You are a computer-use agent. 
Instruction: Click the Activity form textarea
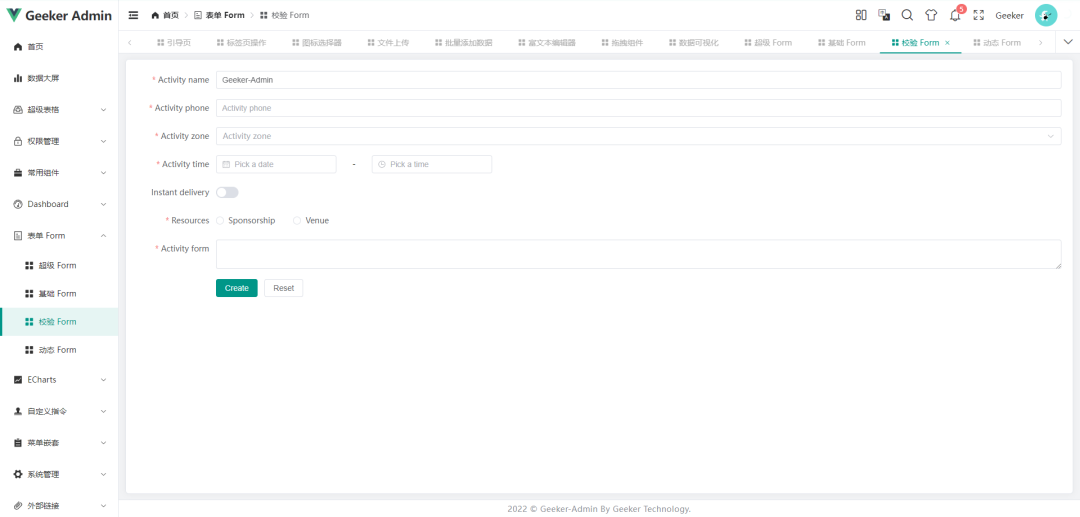[638, 254]
